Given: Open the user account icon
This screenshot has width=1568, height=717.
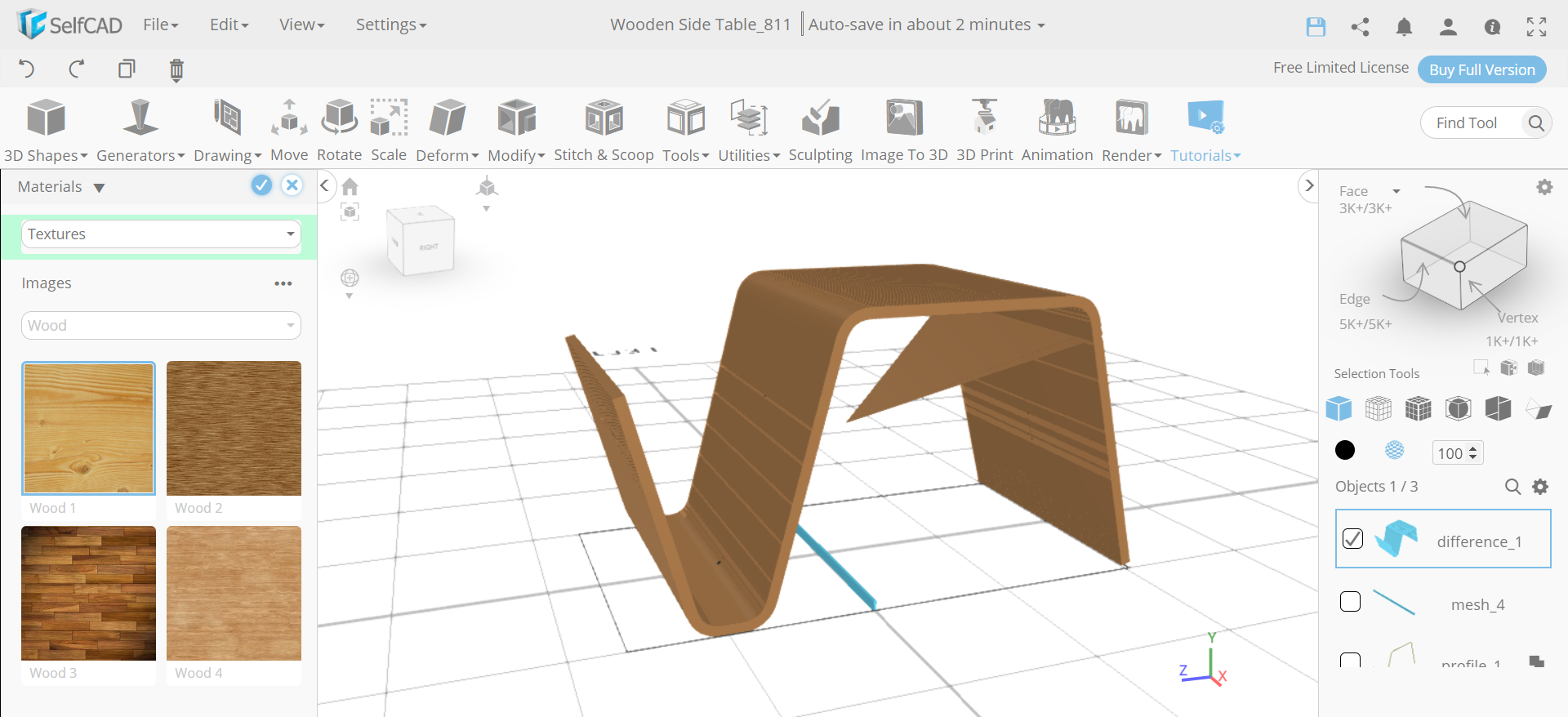Looking at the screenshot, I should (x=1448, y=27).
